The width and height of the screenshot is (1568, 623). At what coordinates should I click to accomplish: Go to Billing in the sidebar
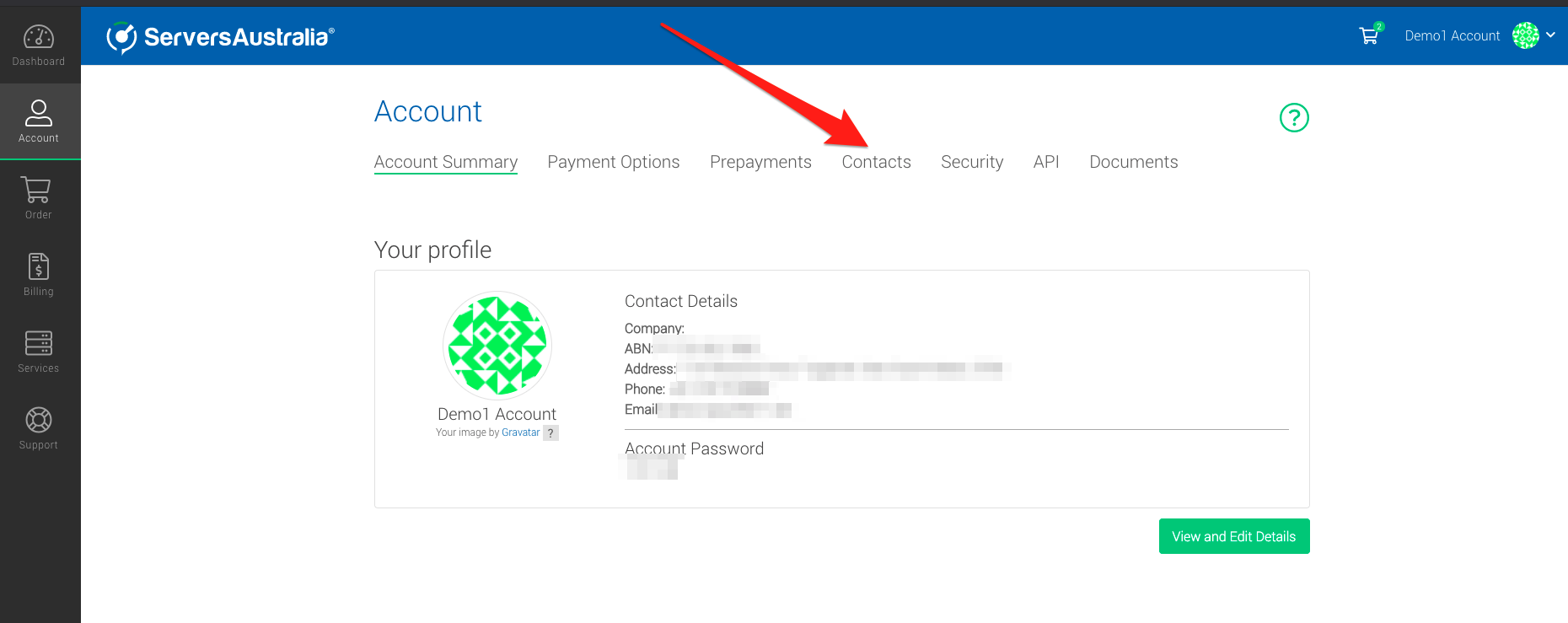(39, 267)
